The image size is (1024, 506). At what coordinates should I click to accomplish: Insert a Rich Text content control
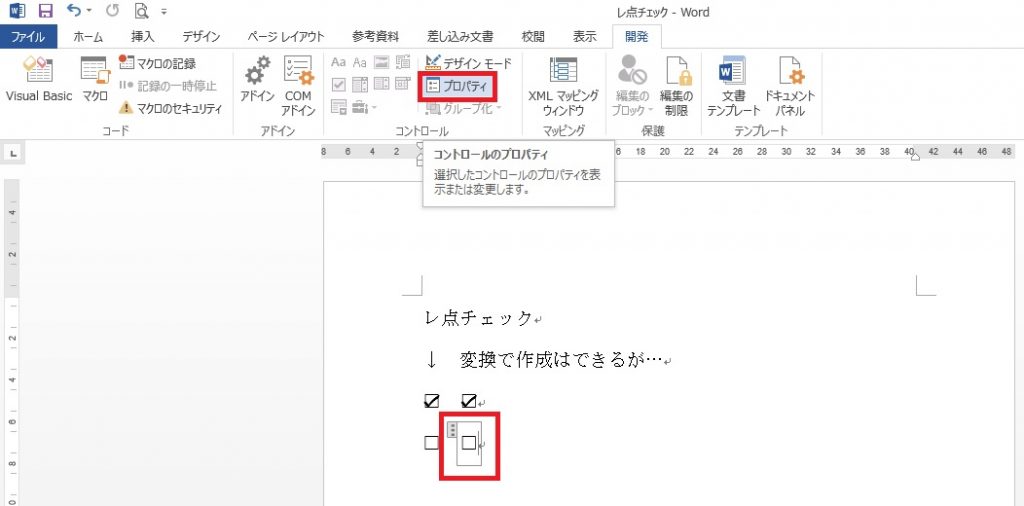point(338,63)
